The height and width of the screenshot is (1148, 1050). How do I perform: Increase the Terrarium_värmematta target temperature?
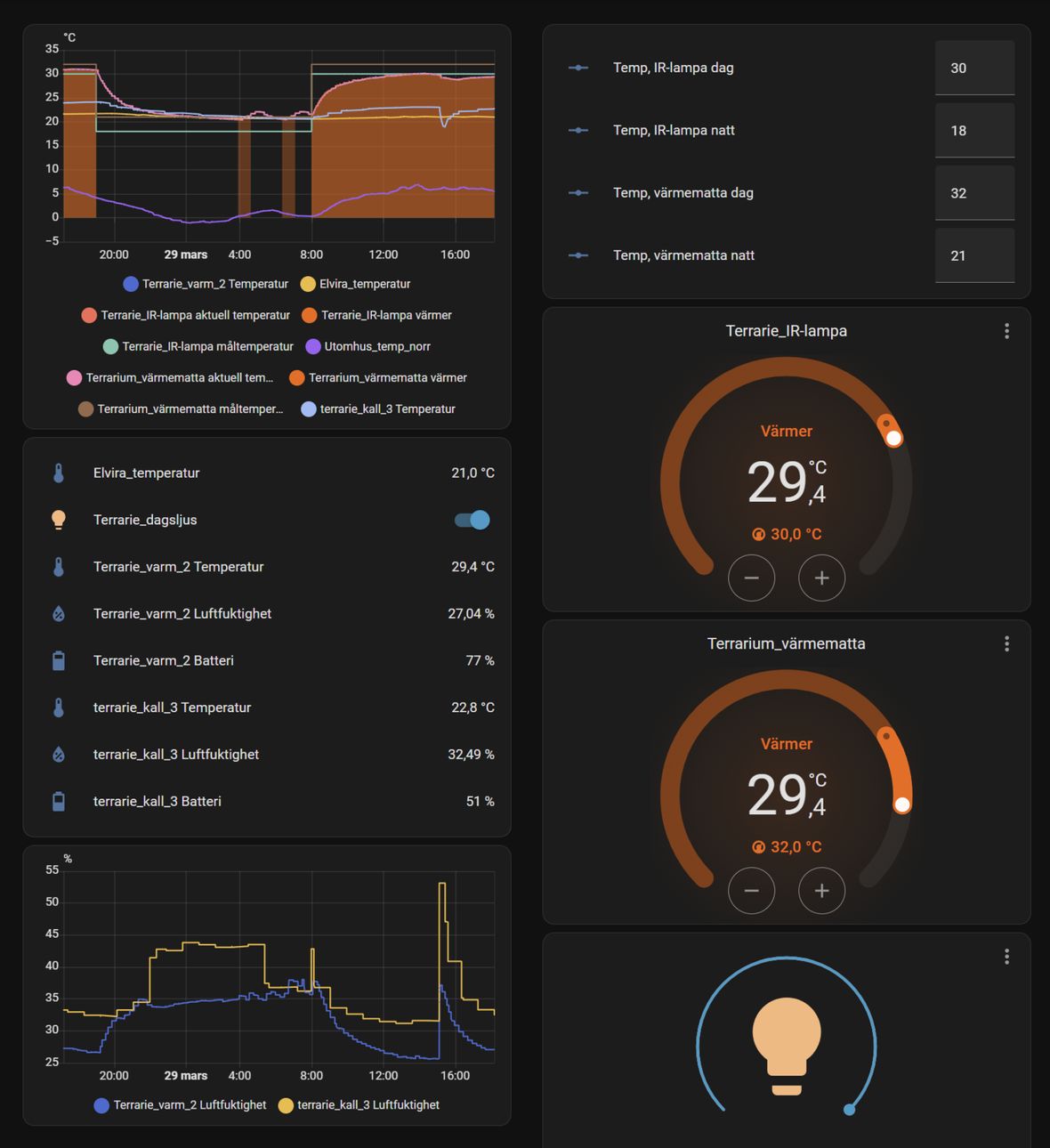click(821, 891)
